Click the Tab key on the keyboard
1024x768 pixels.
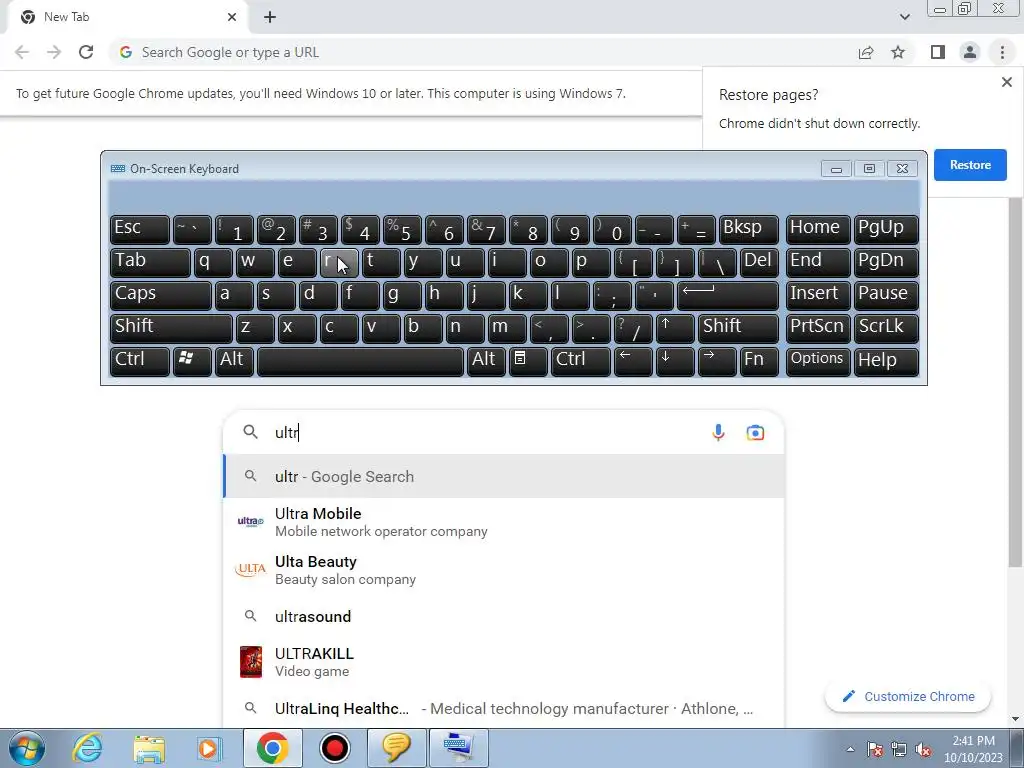tap(150, 261)
